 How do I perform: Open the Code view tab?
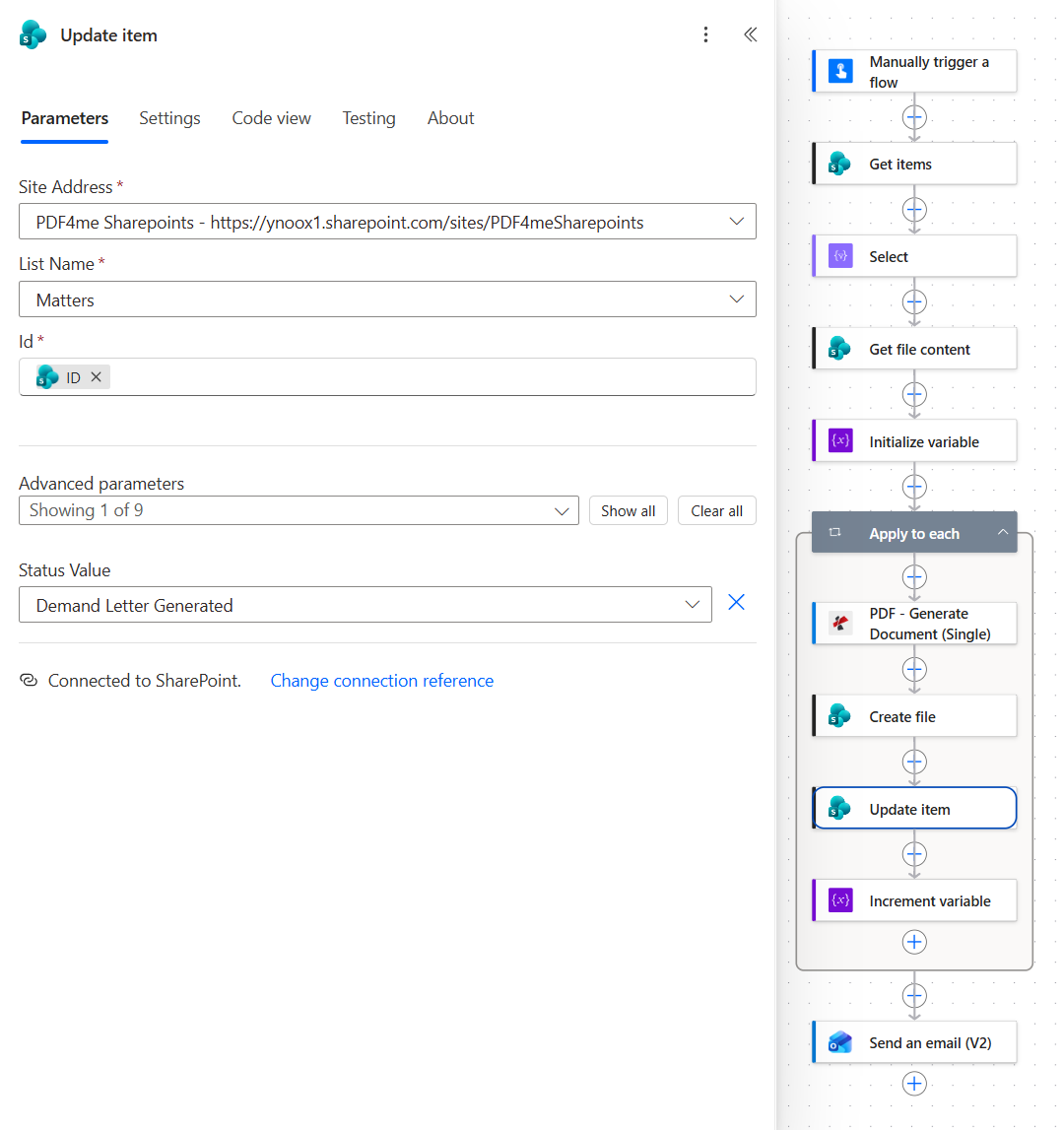tap(271, 118)
